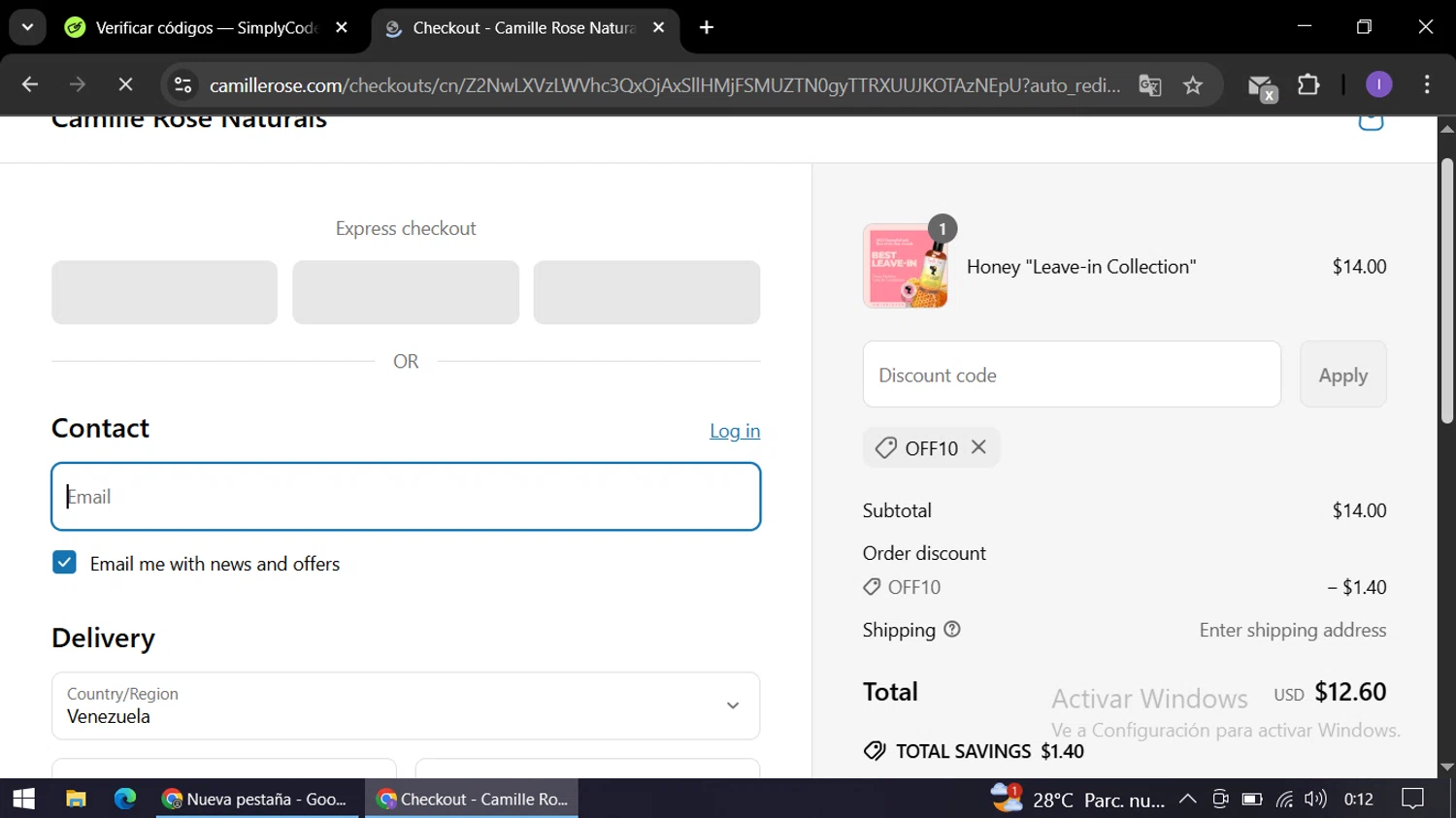Viewport: 1456px width, 818px height.
Task: Open the mail extension icon in toolbar
Action: click(x=1261, y=87)
